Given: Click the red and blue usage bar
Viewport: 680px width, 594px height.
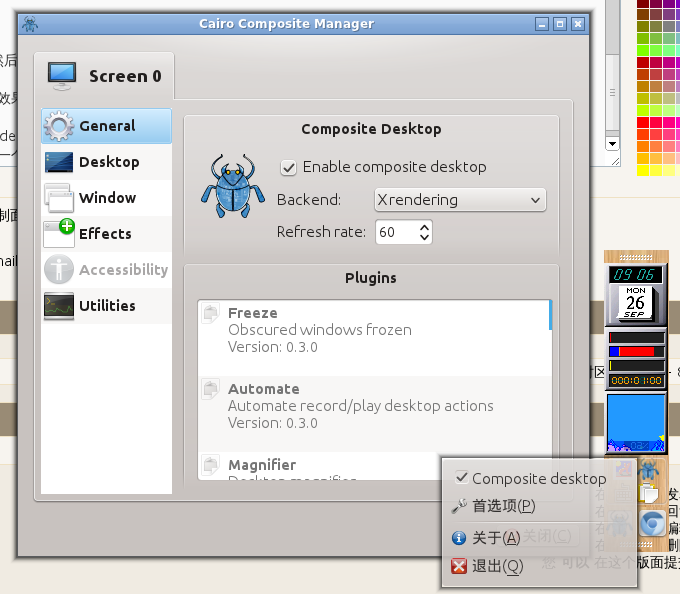Looking at the screenshot, I should tap(636, 351).
